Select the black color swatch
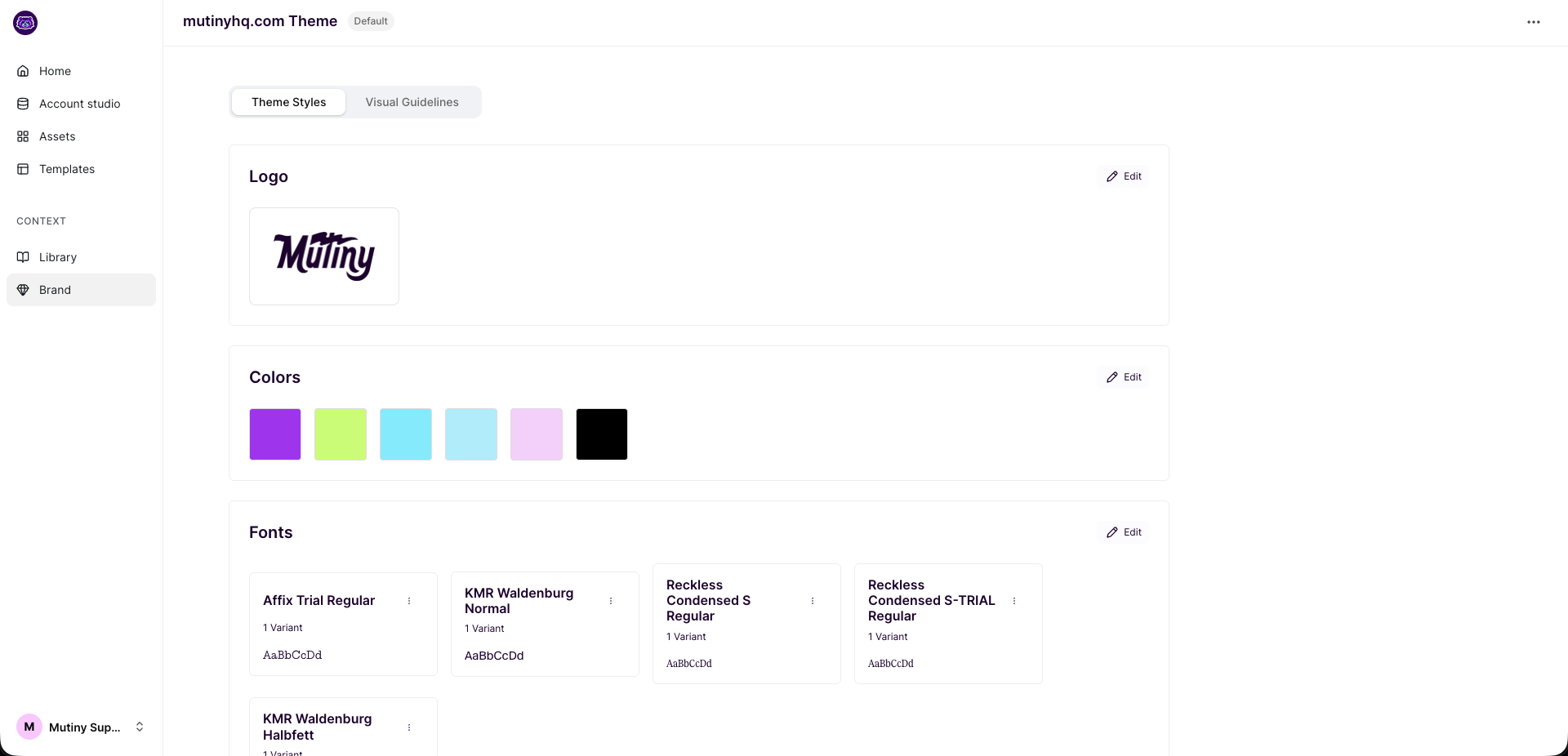1568x756 pixels. [x=602, y=434]
